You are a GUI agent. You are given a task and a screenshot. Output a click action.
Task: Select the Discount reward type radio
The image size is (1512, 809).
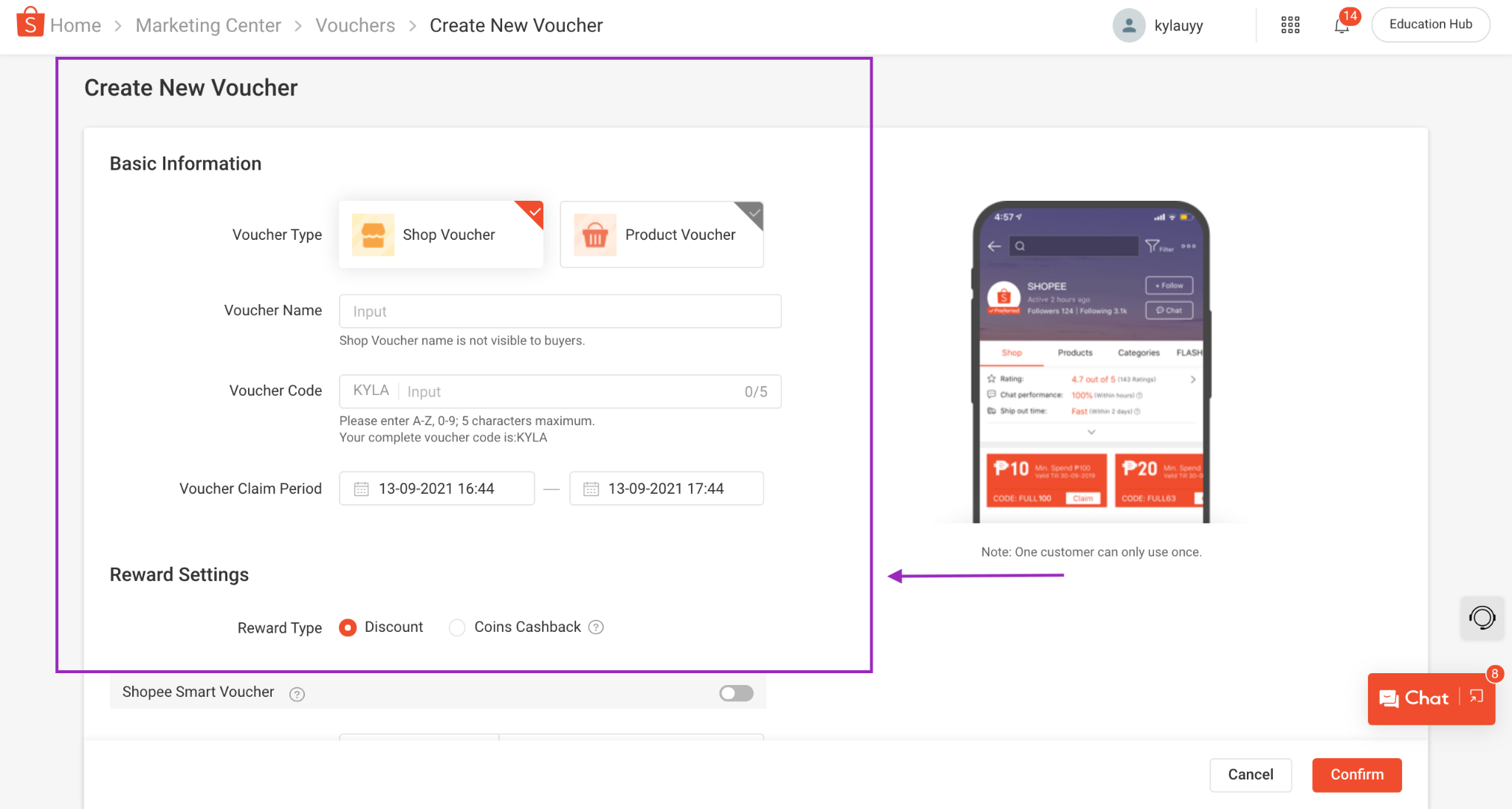coord(348,627)
